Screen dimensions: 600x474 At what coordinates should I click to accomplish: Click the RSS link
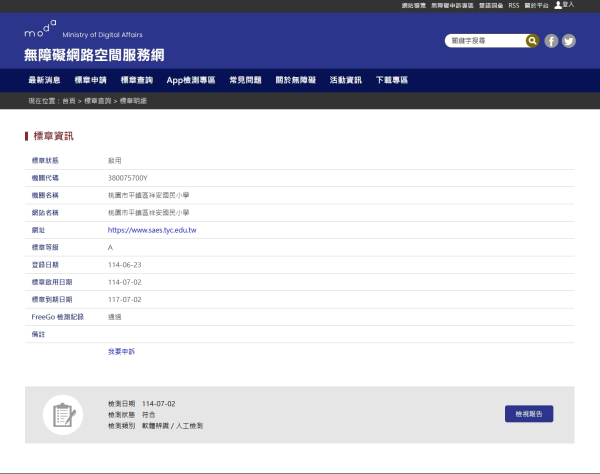click(x=514, y=5)
